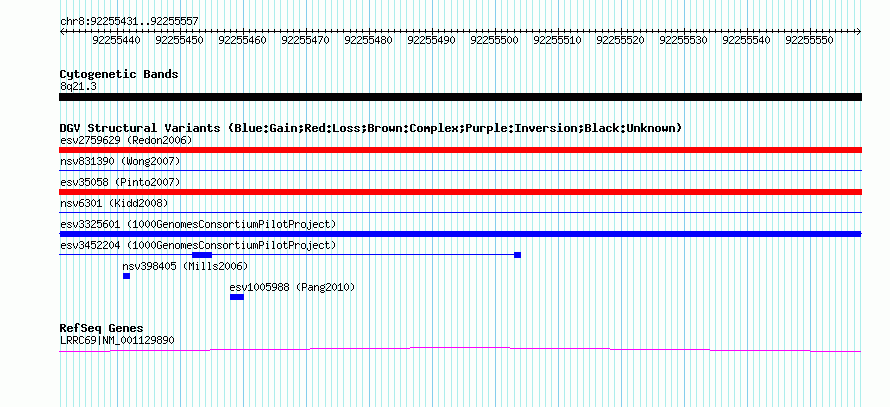The image size is (890, 407).
Task: Open variant label nsv6301 (Kidd2008)
Action: (x=114, y=203)
